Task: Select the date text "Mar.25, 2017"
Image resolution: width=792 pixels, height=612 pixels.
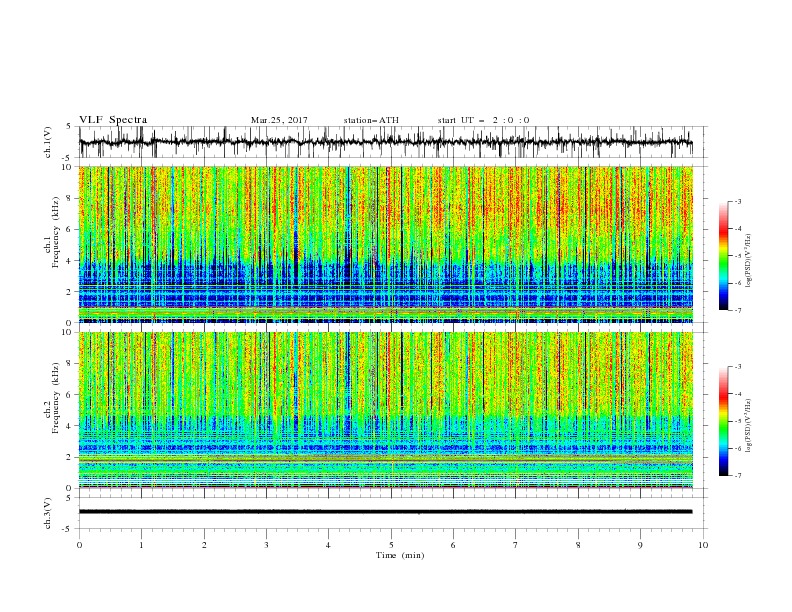Action: 279,120
